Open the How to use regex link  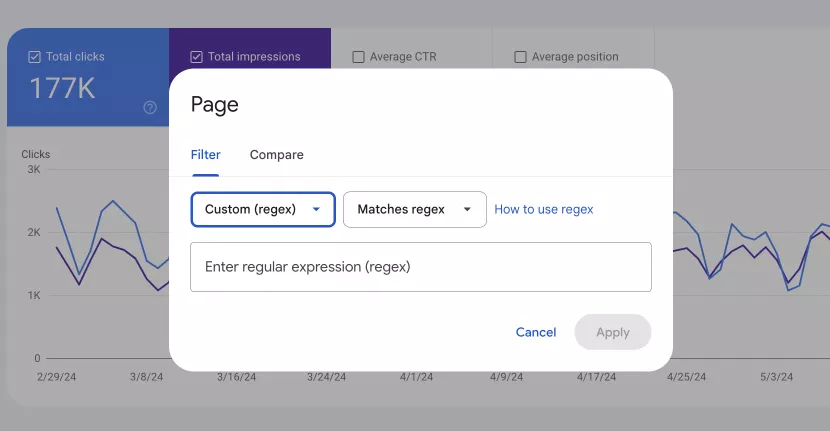click(x=544, y=209)
